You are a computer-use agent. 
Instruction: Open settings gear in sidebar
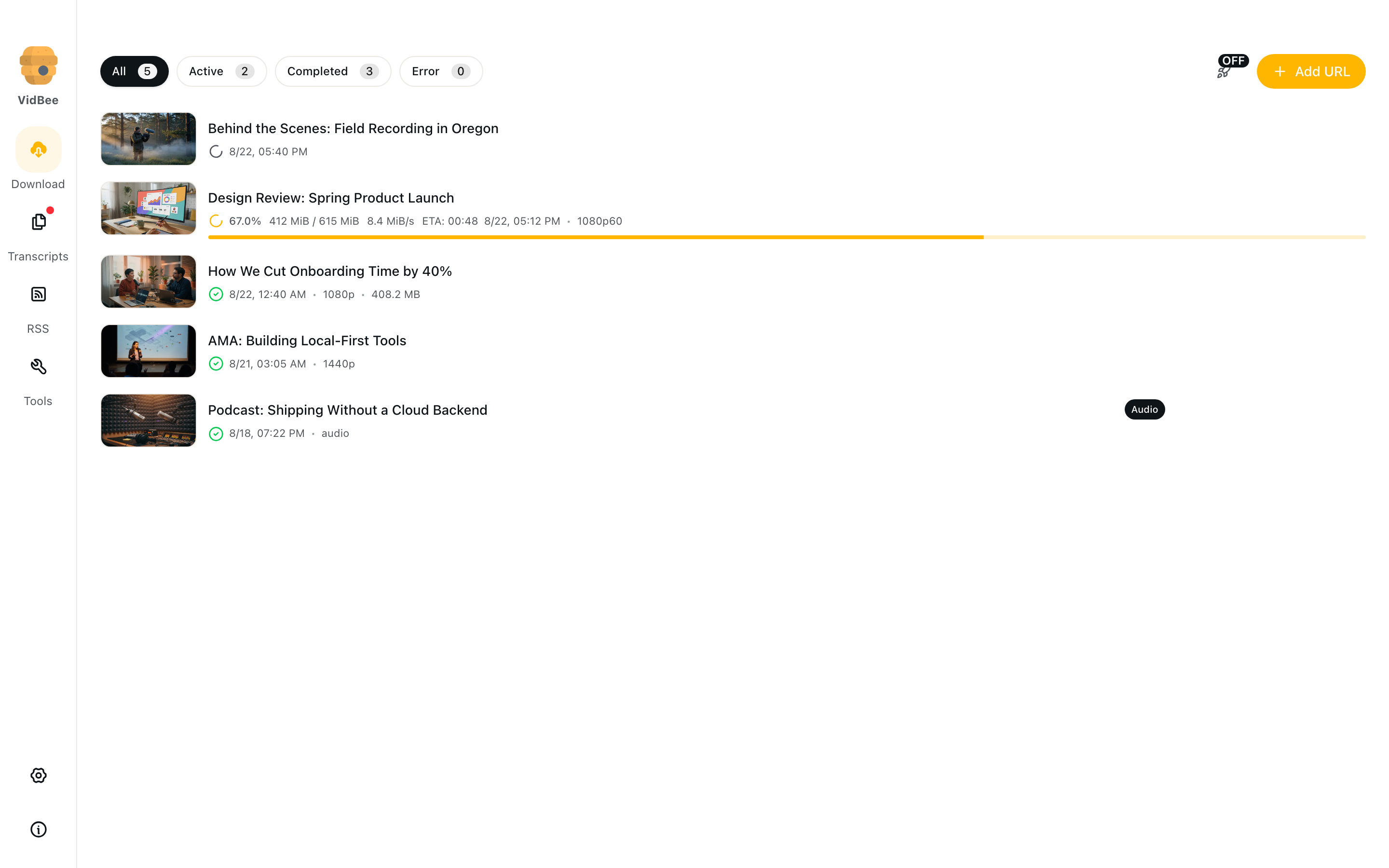pos(39,775)
